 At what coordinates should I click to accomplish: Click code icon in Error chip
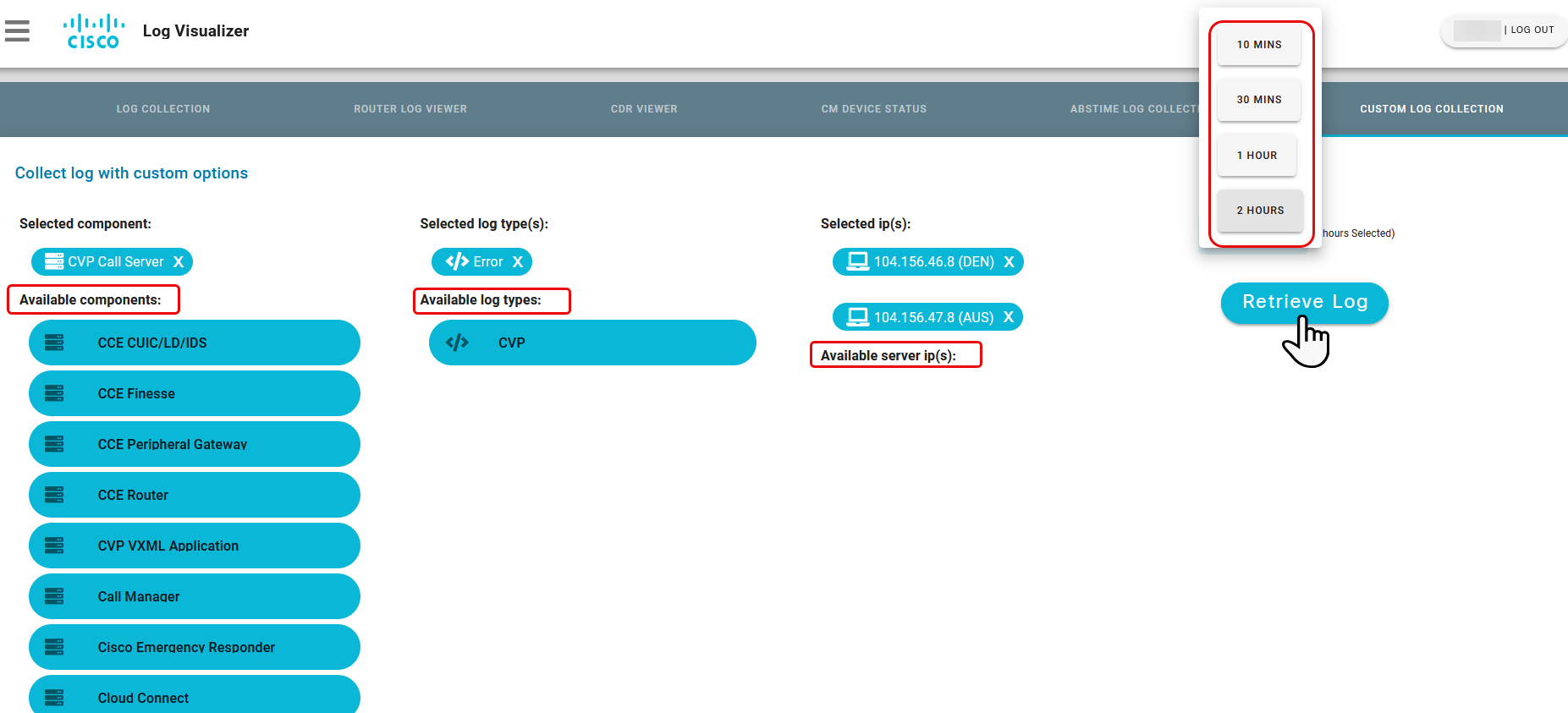point(457,261)
